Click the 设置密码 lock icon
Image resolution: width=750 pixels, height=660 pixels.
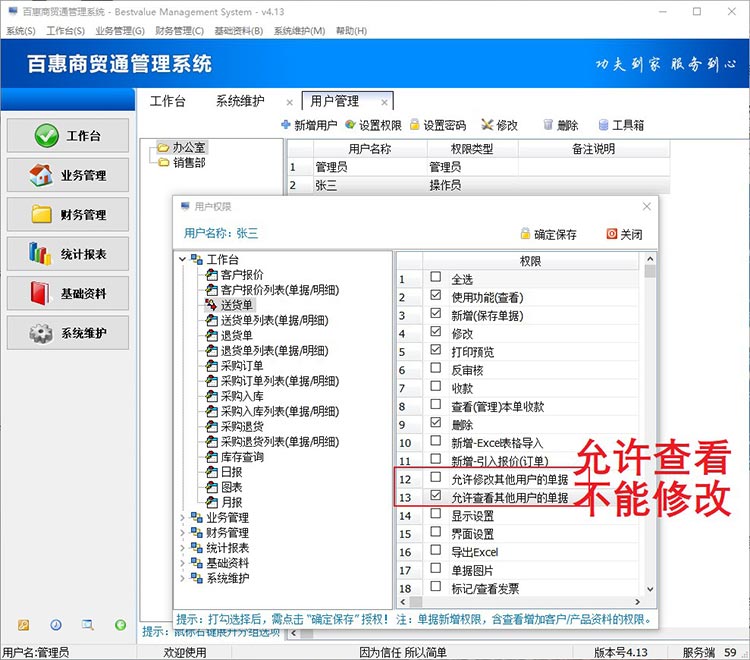coord(415,125)
